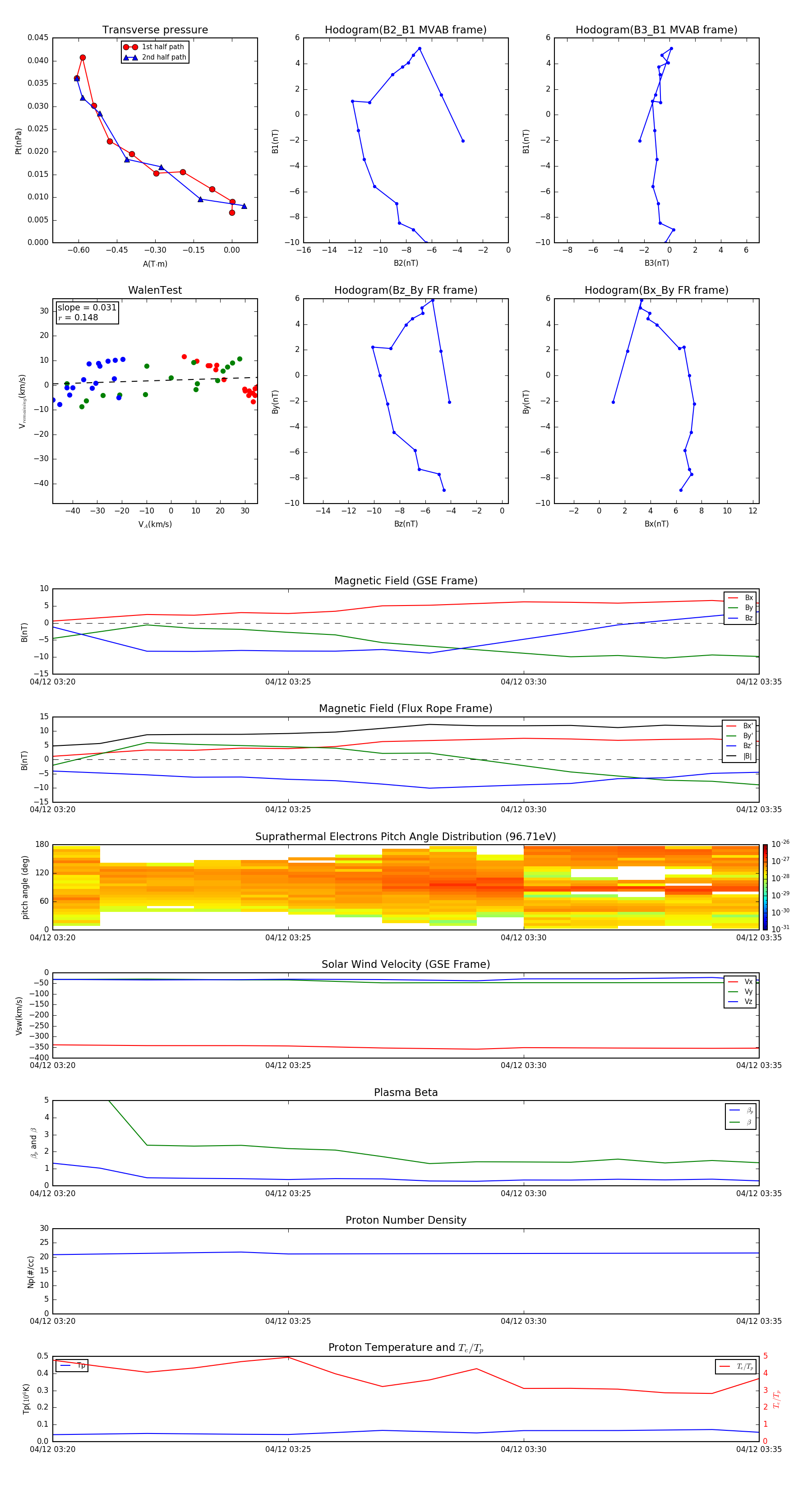Click the "Magnetic Field (GSE Frame)" title
Viewport: 812px width, 1489px height.
[x=406, y=581]
